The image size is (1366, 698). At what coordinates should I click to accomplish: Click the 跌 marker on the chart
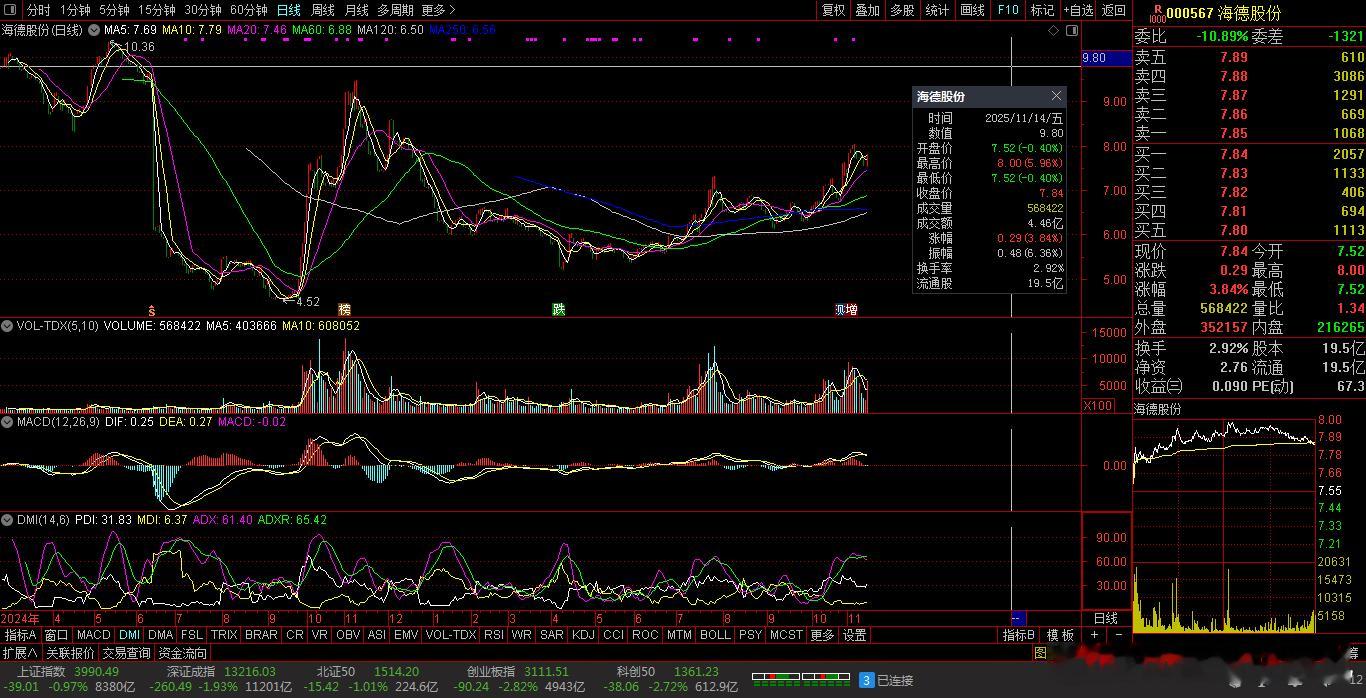coord(559,309)
